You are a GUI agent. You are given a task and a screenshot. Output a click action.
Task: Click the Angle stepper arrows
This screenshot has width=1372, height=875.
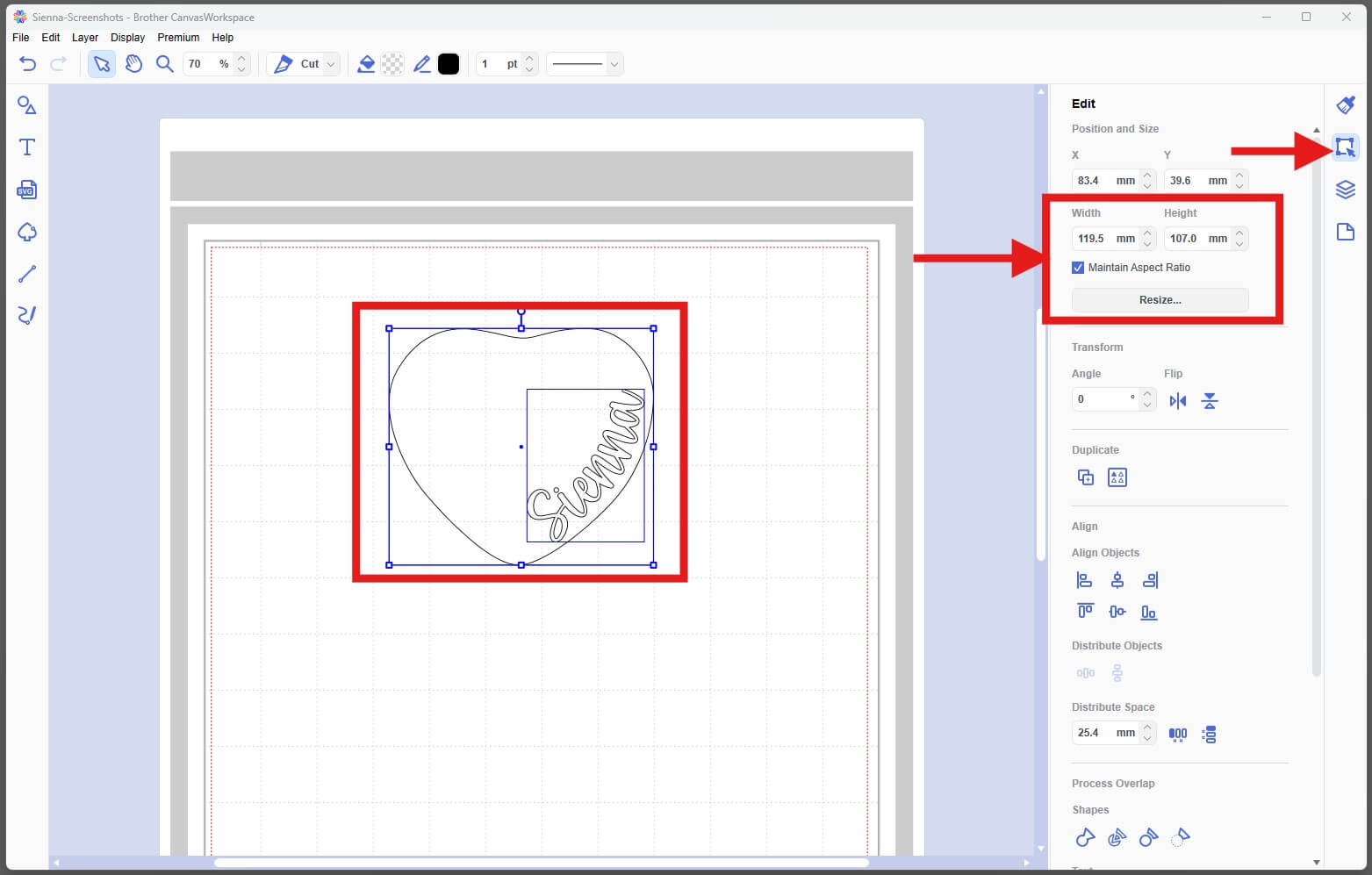pyautogui.click(x=1147, y=399)
